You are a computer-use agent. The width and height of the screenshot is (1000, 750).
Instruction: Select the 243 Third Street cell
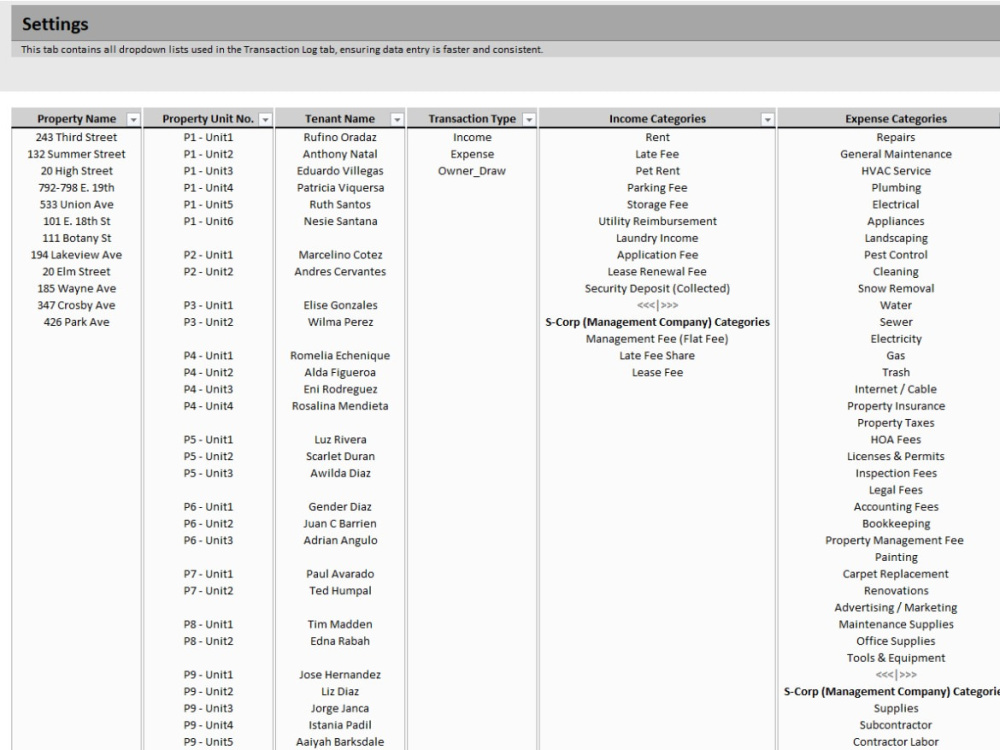77,137
